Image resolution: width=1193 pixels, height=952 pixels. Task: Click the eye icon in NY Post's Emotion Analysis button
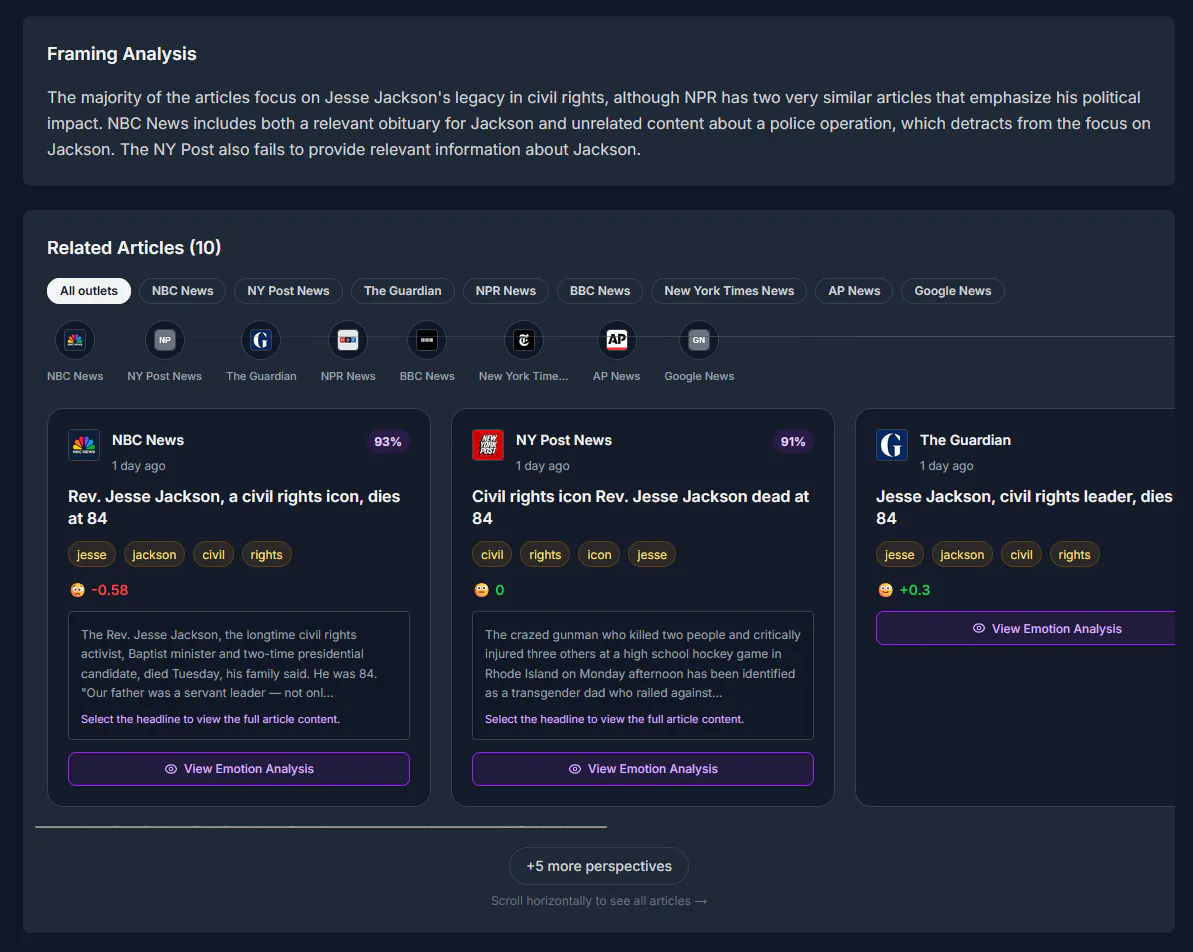[575, 769]
